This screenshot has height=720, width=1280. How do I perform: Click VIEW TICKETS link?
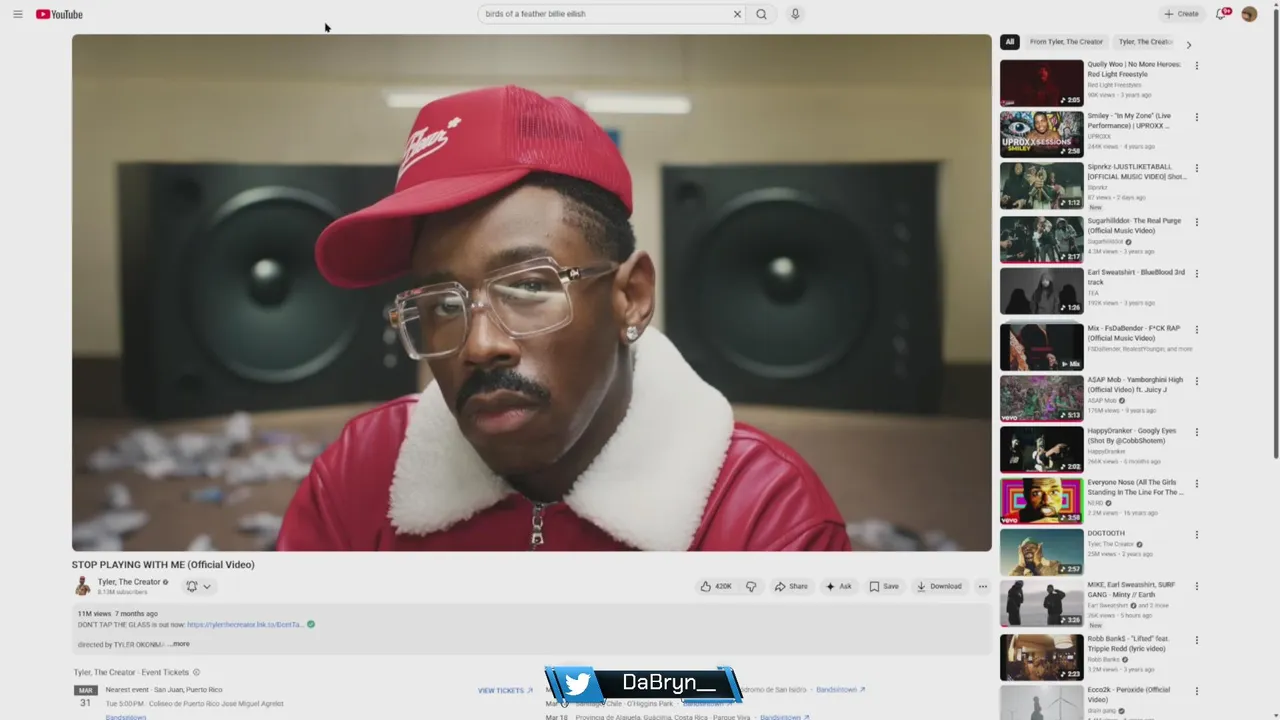(x=505, y=690)
